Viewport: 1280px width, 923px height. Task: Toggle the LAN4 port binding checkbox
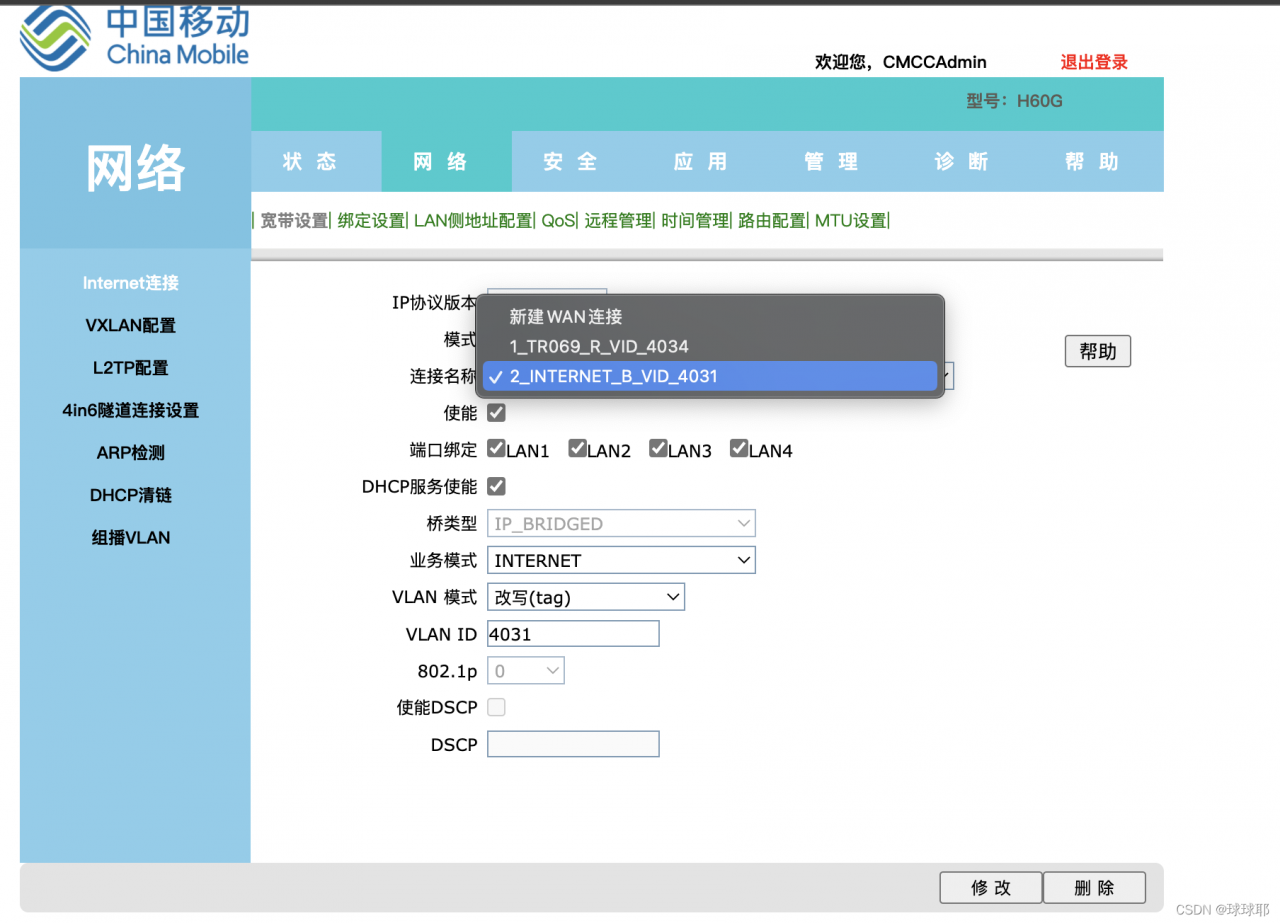[x=739, y=448]
